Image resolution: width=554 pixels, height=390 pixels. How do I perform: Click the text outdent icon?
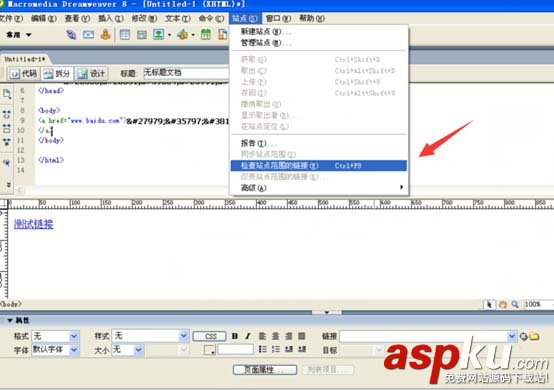click(289, 349)
